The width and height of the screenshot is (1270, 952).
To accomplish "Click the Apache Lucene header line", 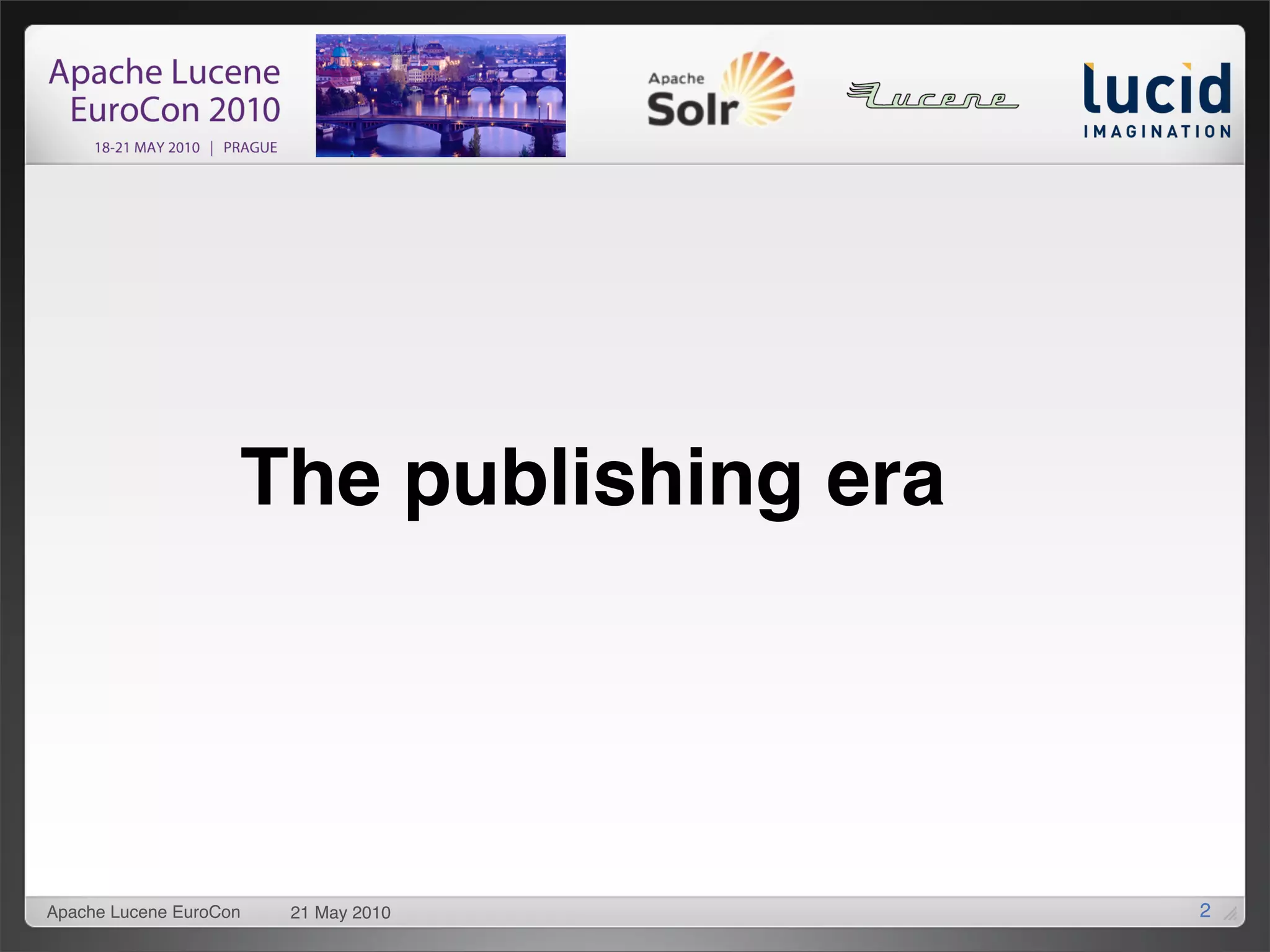I will [x=164, y=72].
